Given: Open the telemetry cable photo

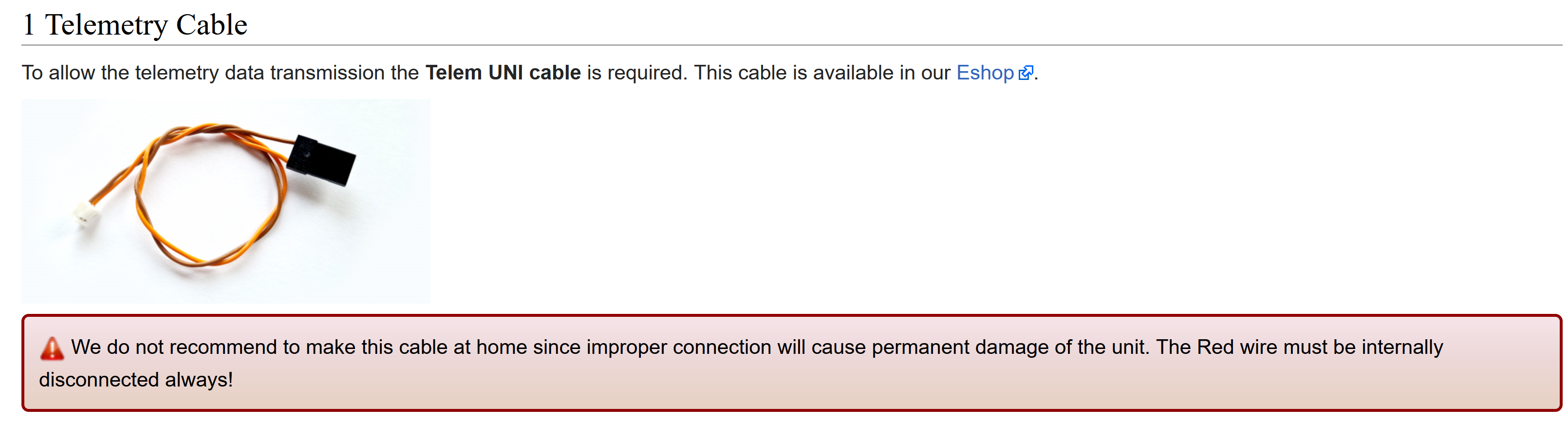Looking at the screenshot, I should pos(225,201).
